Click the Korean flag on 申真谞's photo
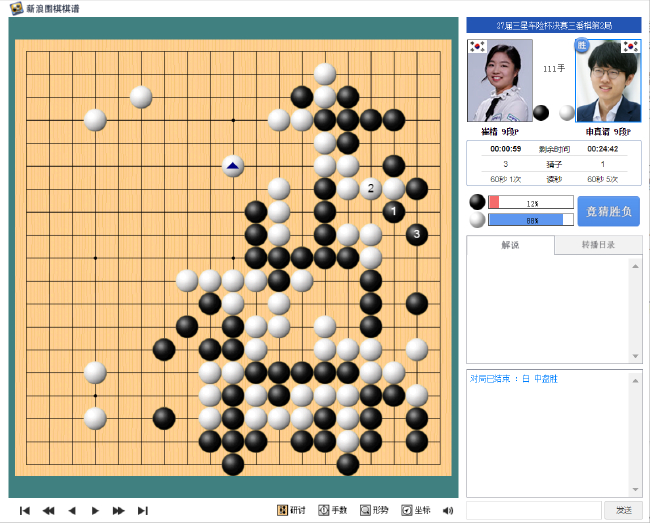 tap(631, 46)
